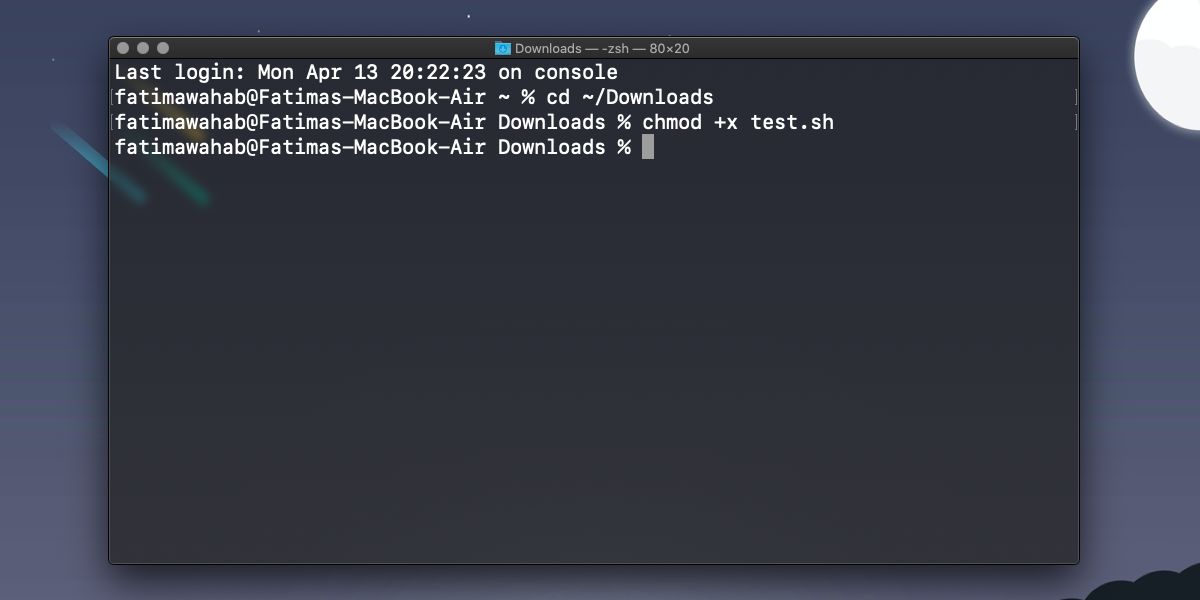
Task: Click the right bracket mark beside cd command
Action: (x=1076, y=97)
